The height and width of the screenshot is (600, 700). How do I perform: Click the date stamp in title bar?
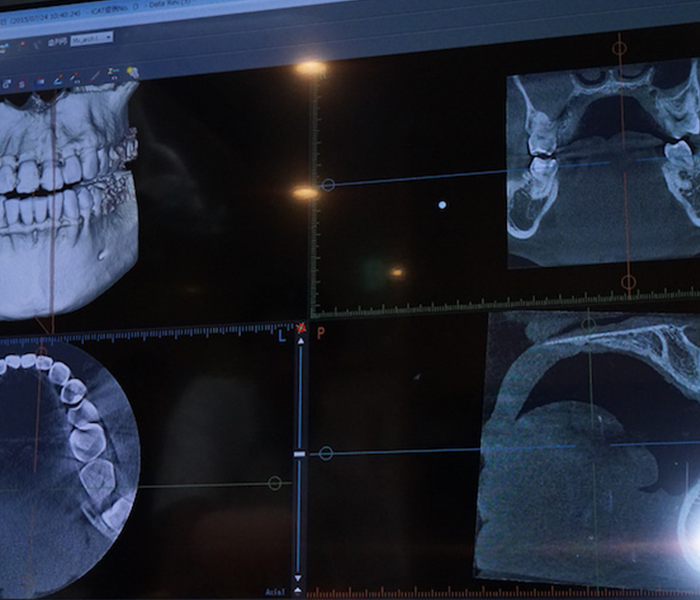coord(45,17)
